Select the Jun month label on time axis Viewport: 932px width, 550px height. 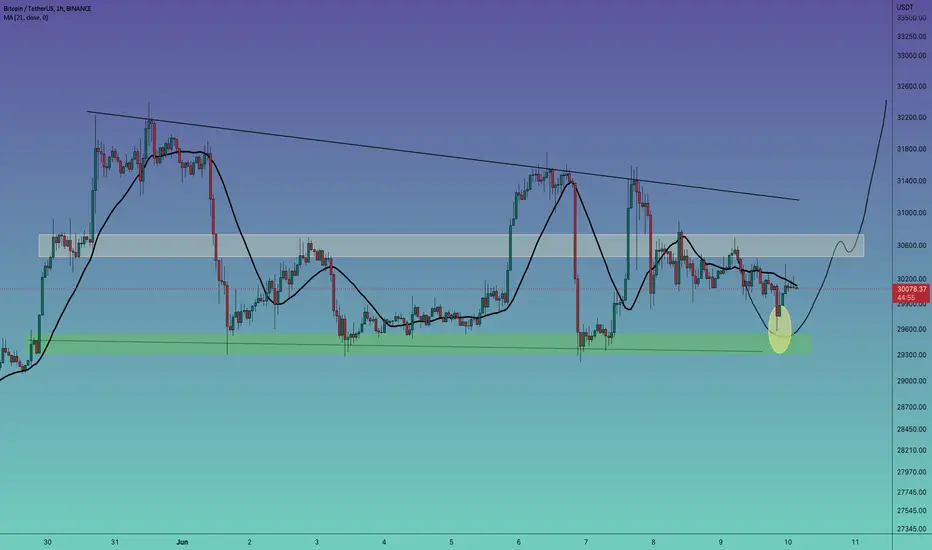pyautogui.click(x=182, y=542)
